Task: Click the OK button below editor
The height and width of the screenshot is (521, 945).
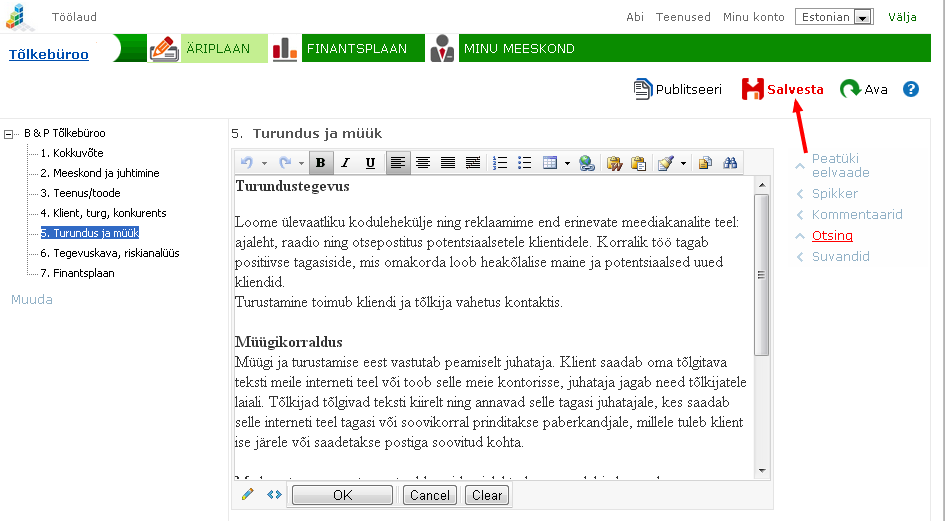Action: 342,495
